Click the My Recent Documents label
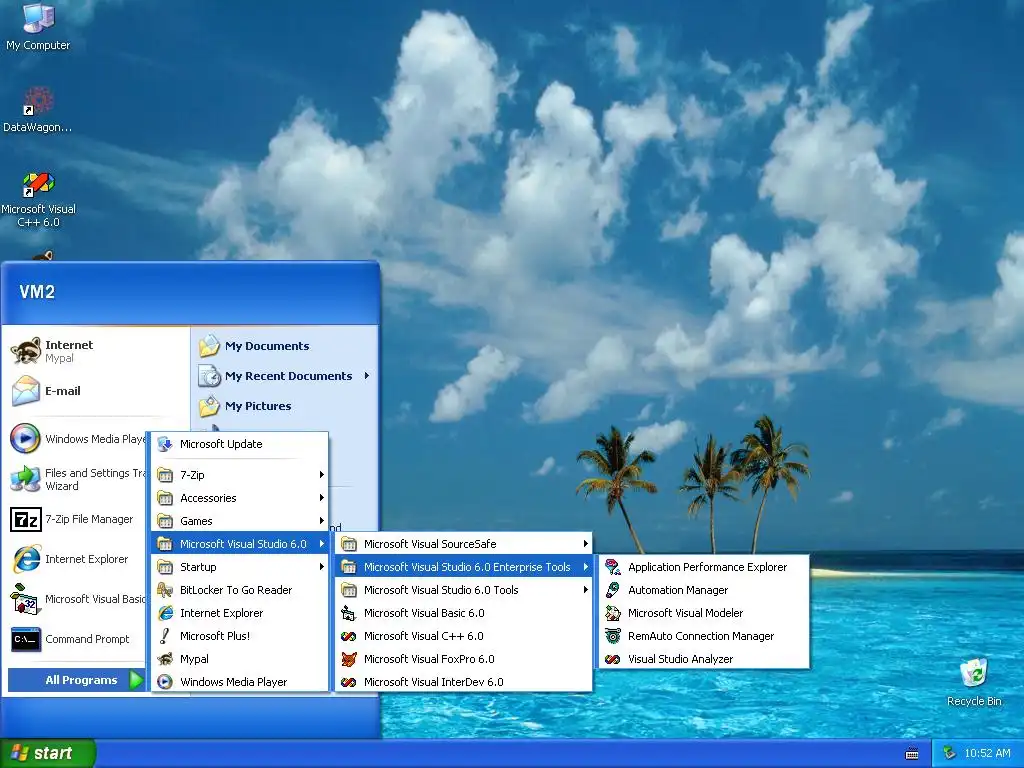Image resolution: width=1024 pixels, height=768 pixels. tap(289, 376)
